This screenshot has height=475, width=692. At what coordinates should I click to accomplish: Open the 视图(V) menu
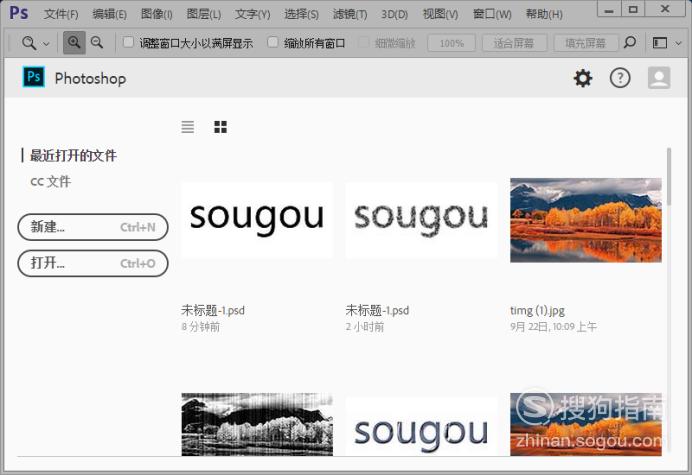[440, 15]
